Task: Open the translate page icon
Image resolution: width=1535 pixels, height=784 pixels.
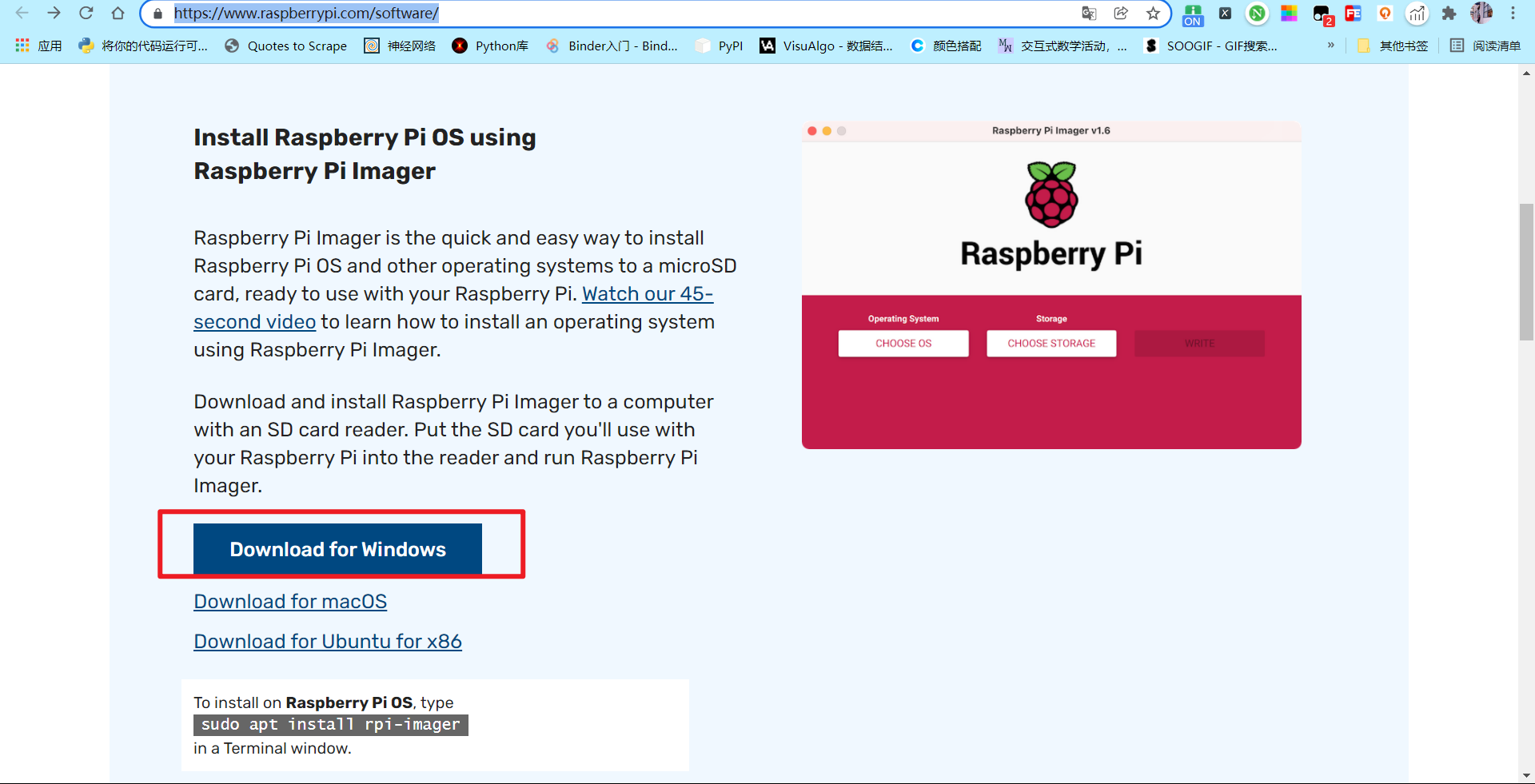Action: [1089, 13]
